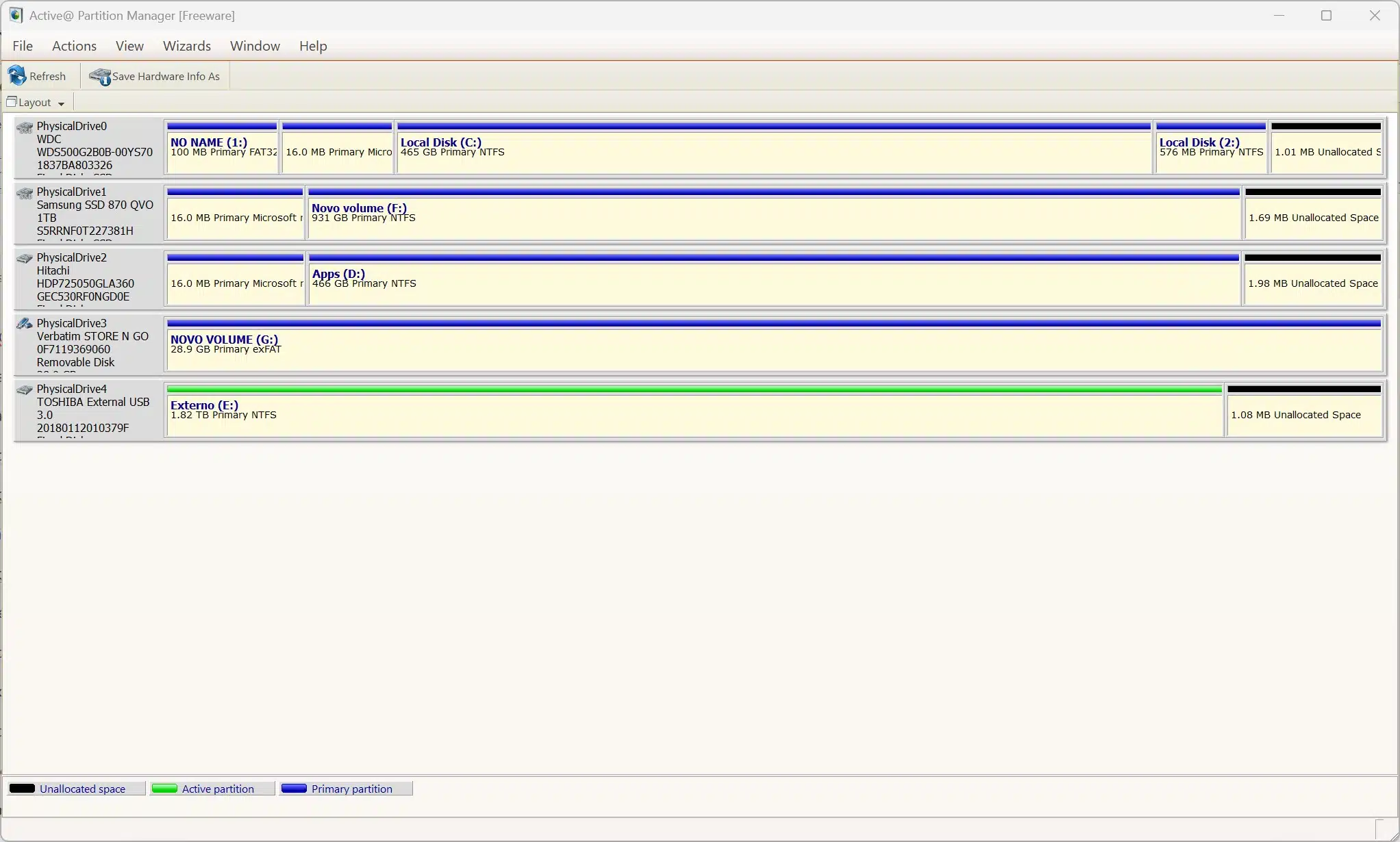Open the Wizards menu
This screenshot has height=842, width=1400.
tap(187, 46)
